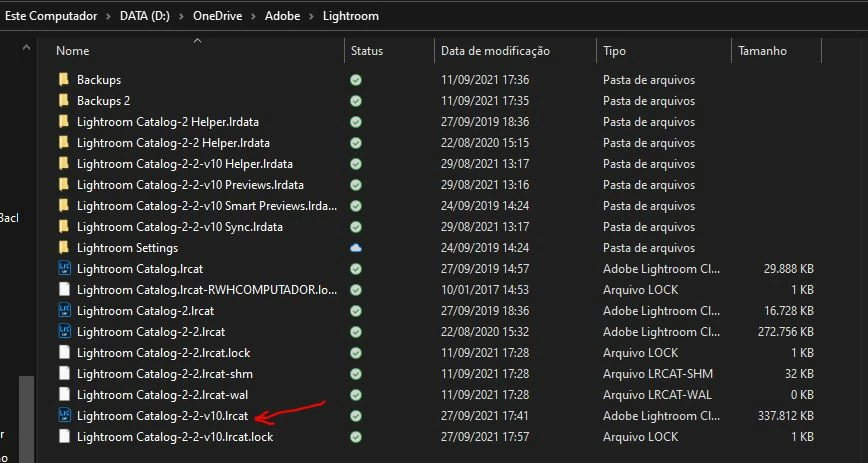
Task: Select Lightroom Catalog-2-2.lrcat-shm file name
Action: pyautogui.click(x=164, y=374)
